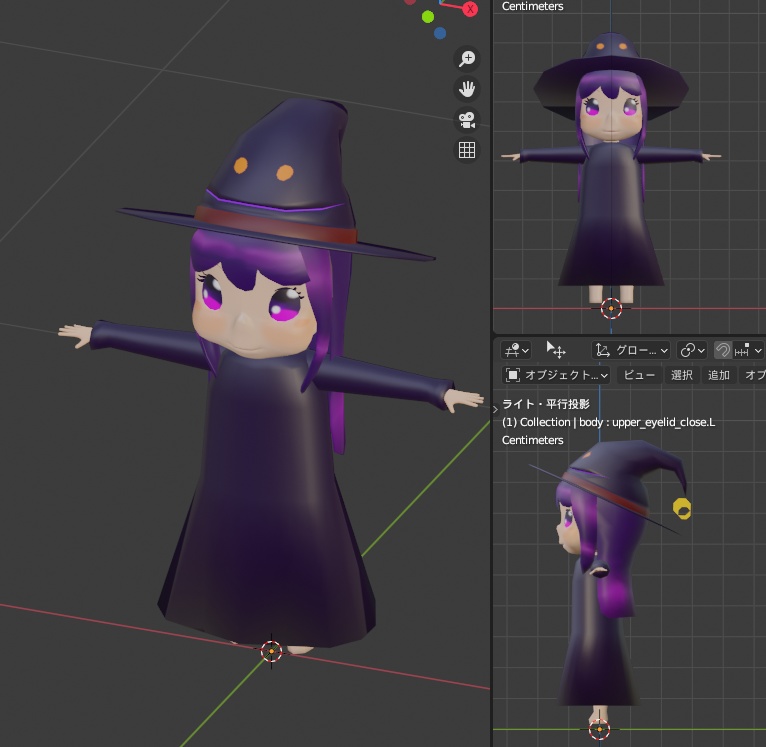766x747 pixels.
Task: Click the zoom view magnifier icon
Action: tap(467, 59)
